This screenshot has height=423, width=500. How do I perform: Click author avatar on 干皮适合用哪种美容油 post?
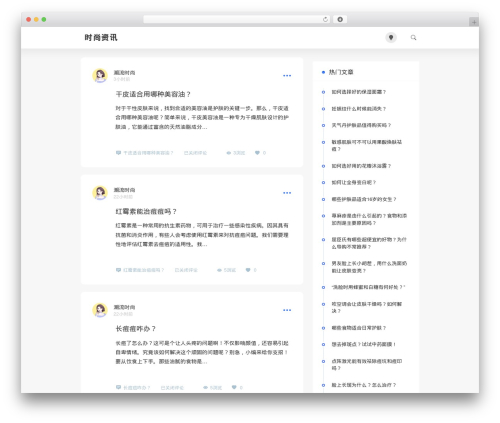click(x=100, y=76)
